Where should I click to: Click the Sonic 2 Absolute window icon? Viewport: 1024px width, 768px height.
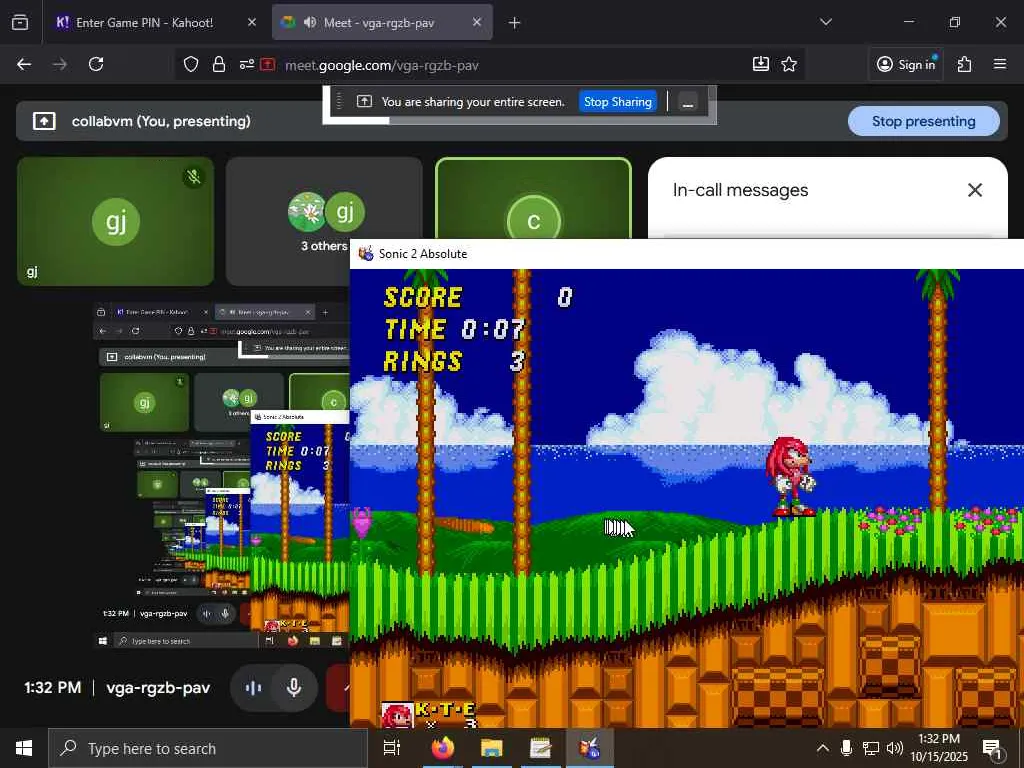[x=366, y=253]
